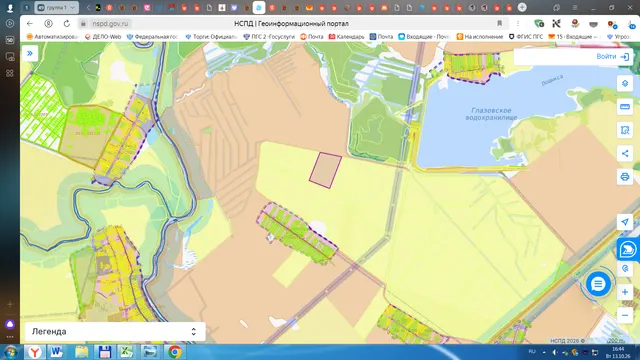Screen dimensions: 640x360
Task: Open the ПГС 2 Госуслуги bookmark
Action: click(x=269, y=36)
